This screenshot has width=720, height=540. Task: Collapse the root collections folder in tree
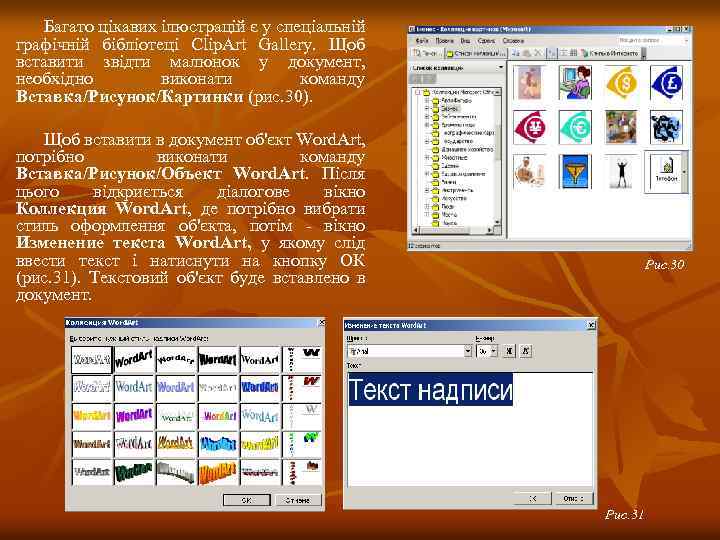(x=418, y=92)
